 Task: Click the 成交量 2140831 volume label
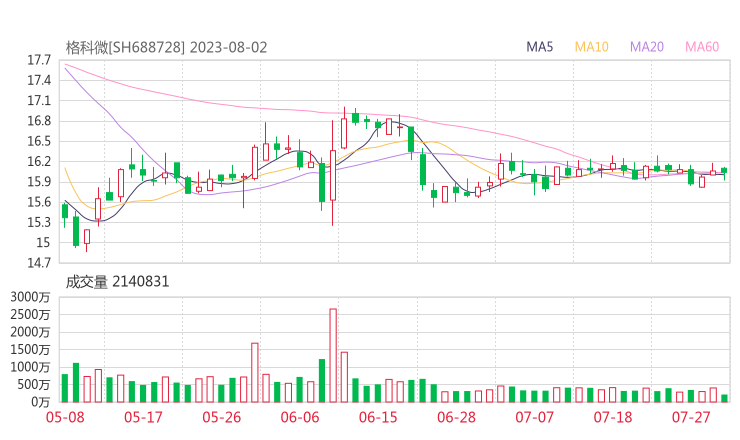[x=117, y=282]
